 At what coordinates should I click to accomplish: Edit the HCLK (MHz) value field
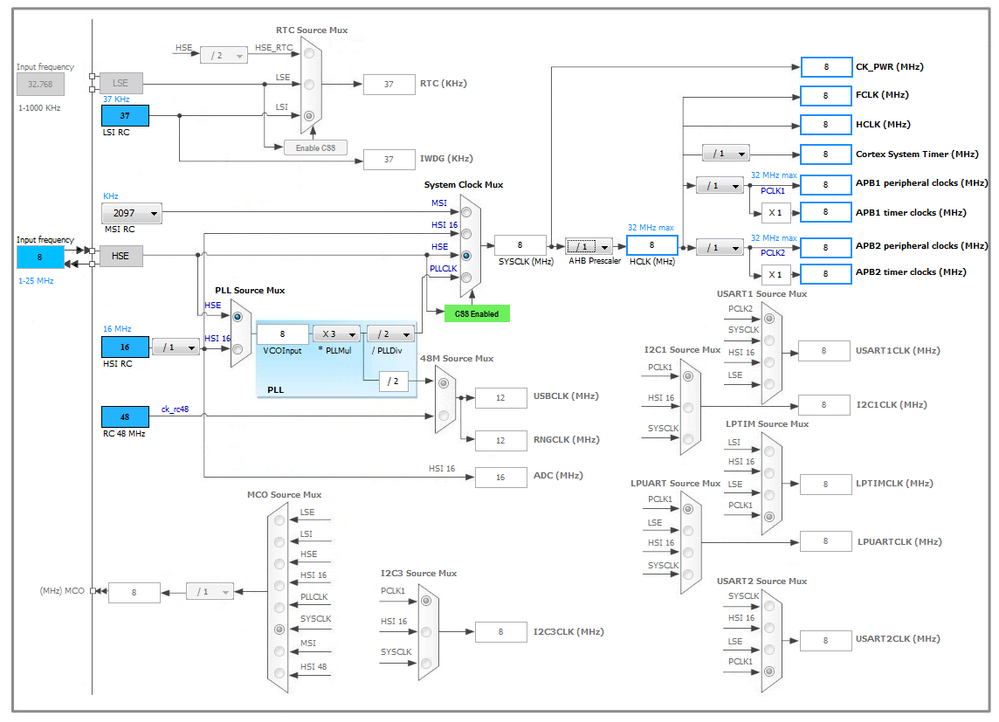pos(652,245)
